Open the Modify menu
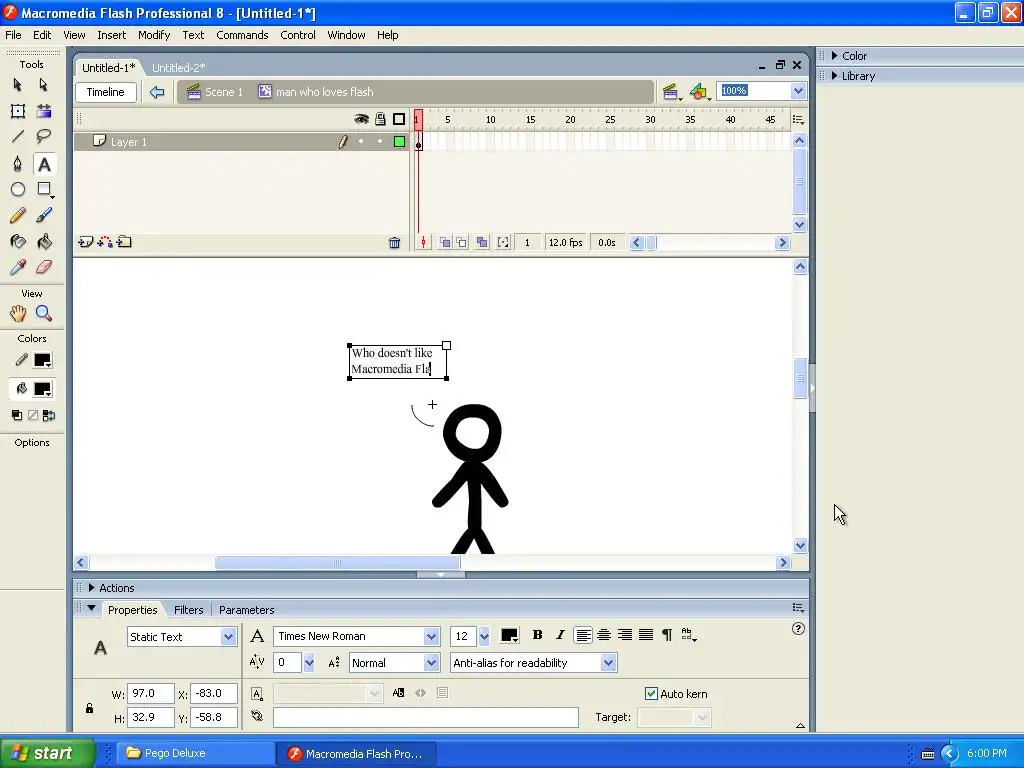The image size is (1024, 768). click(154, 35)
